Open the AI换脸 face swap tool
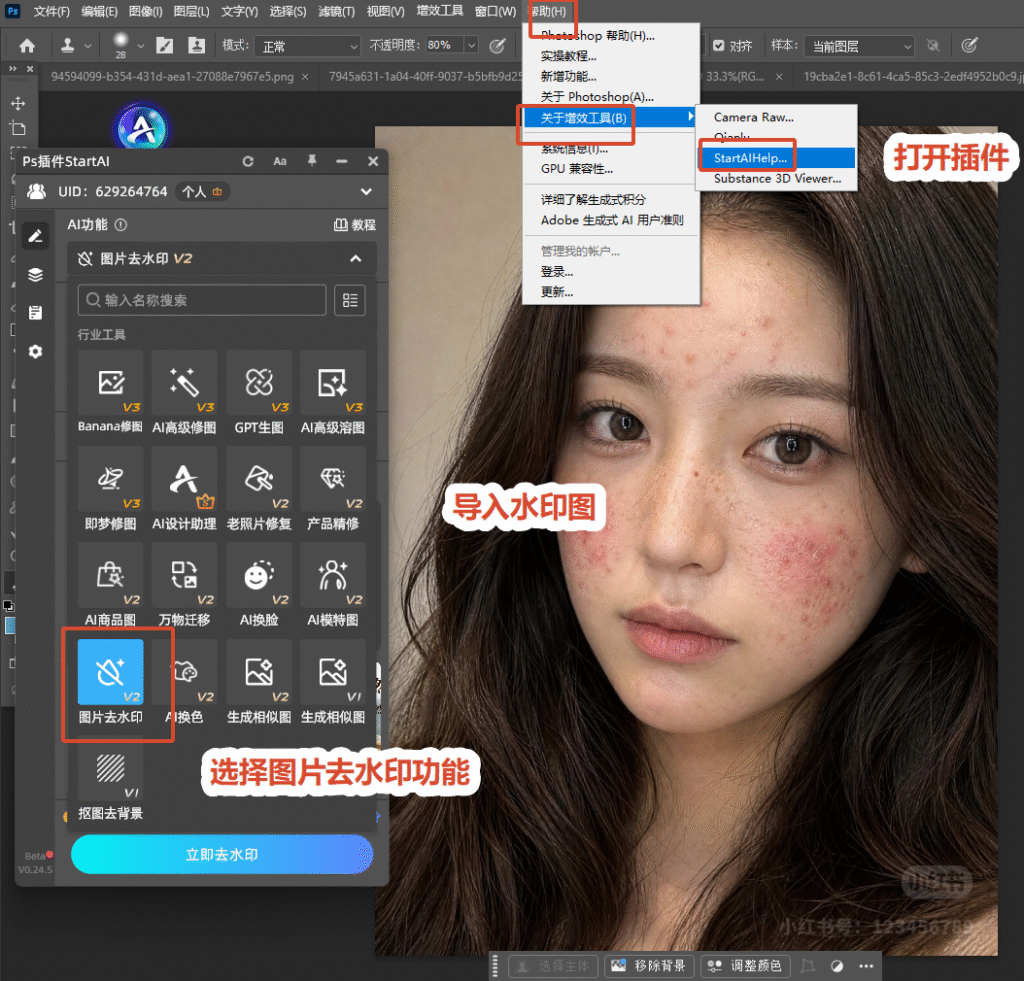Viewport: 1024px width, 981px height. (x=259, y=575)
